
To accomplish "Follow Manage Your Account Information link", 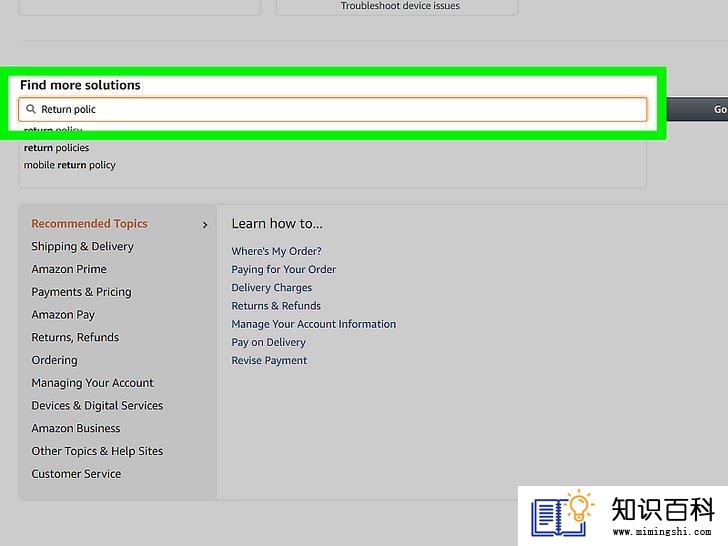I will tap(313, 324).
